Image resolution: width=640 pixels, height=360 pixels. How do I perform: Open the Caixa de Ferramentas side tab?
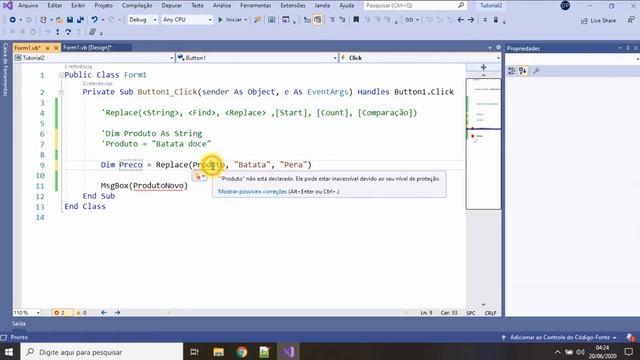[5, 69]
